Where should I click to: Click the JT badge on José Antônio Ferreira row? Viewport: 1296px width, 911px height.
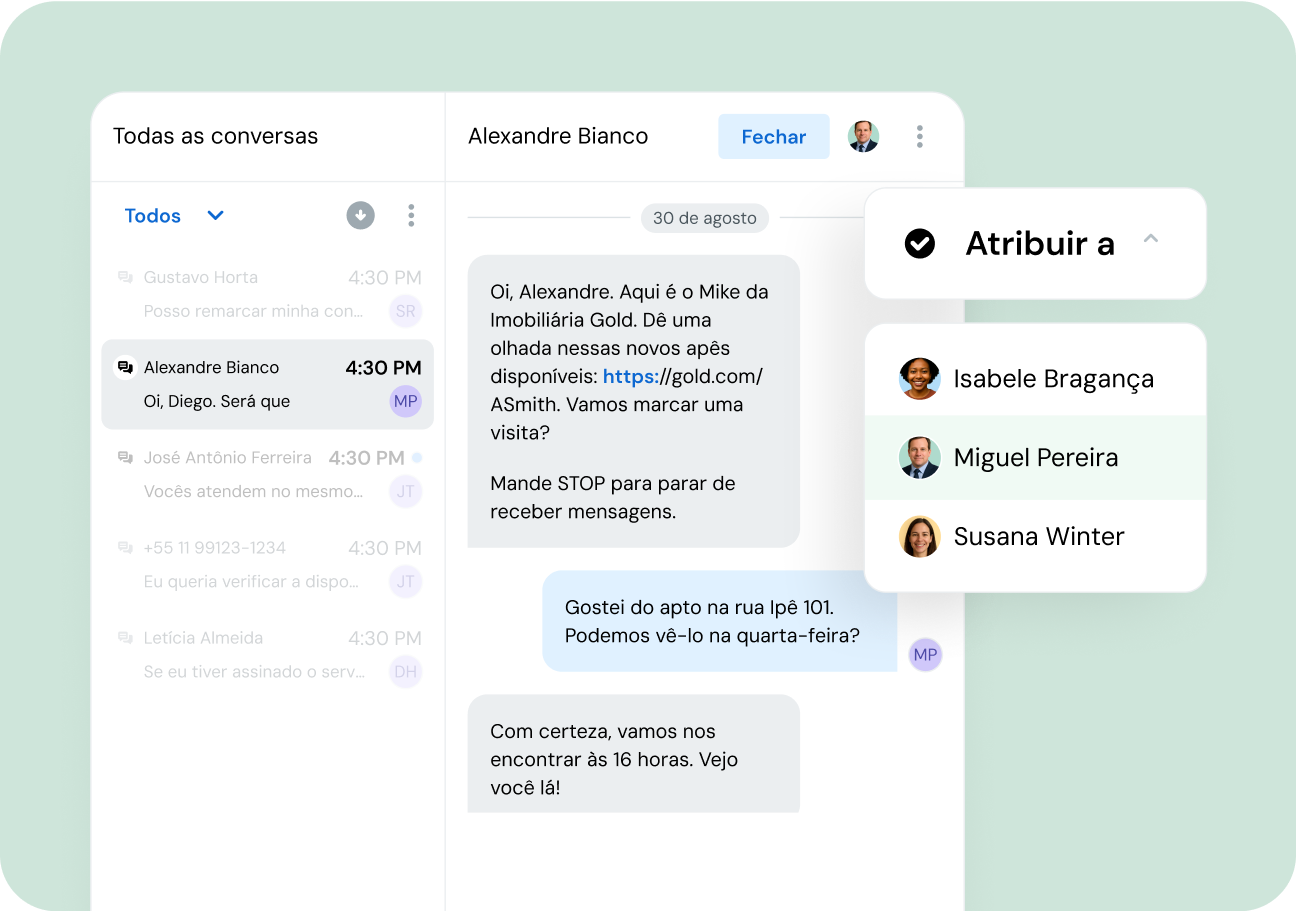point(405,492)
